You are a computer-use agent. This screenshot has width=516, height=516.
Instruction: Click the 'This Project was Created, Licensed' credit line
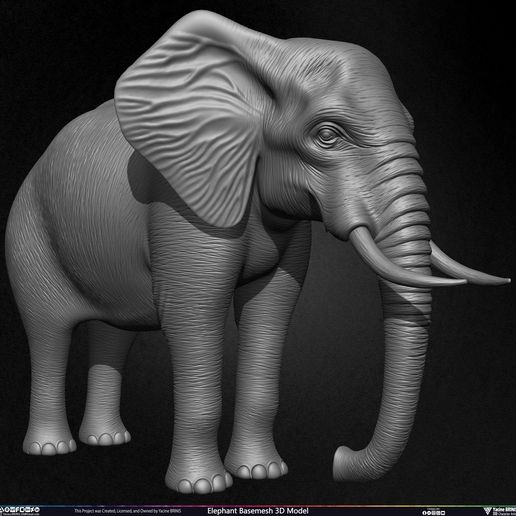point(128,511)
